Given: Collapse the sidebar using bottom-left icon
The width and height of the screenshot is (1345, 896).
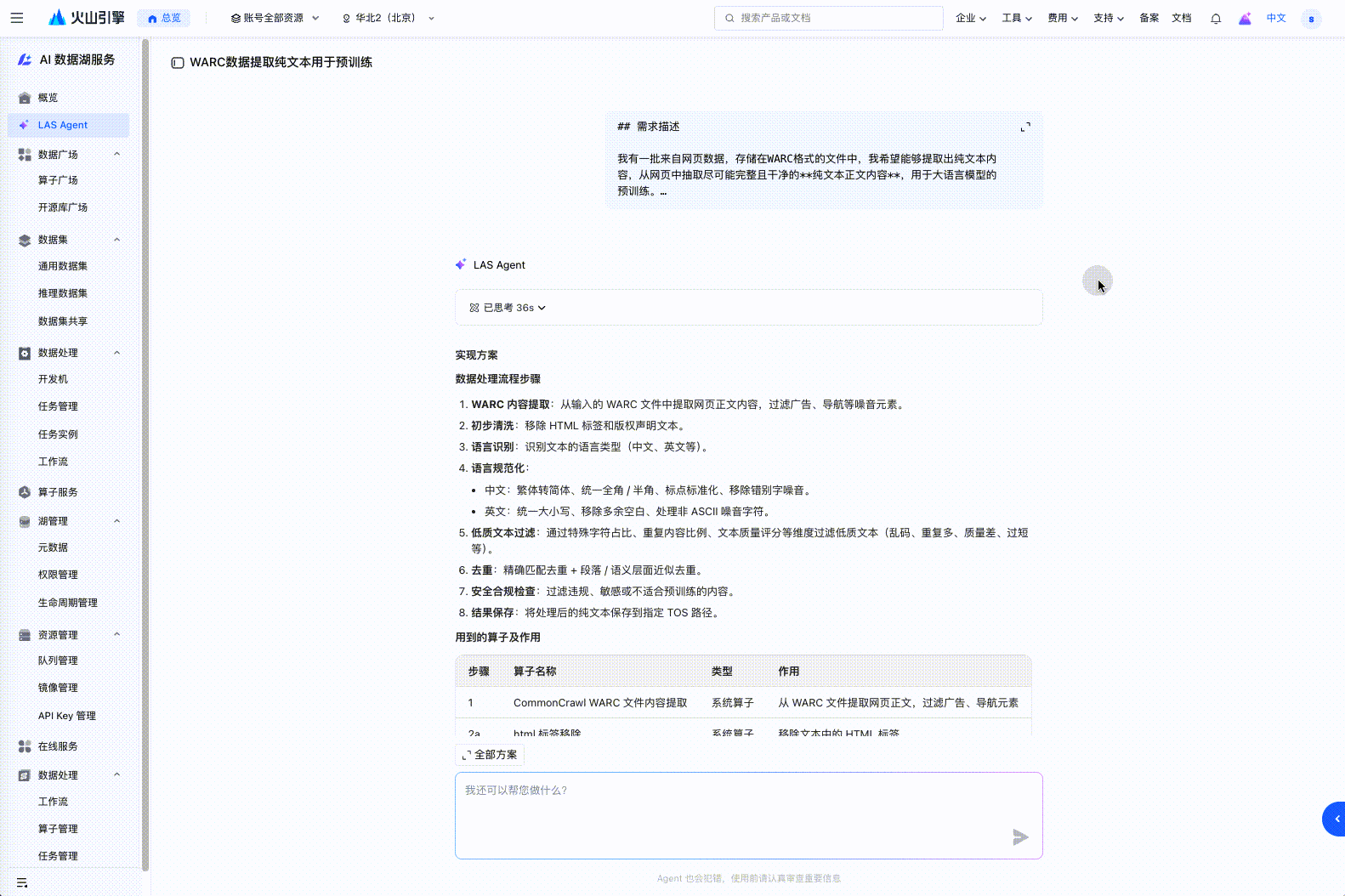Looking at the screenshot, I should coord(22,882).
